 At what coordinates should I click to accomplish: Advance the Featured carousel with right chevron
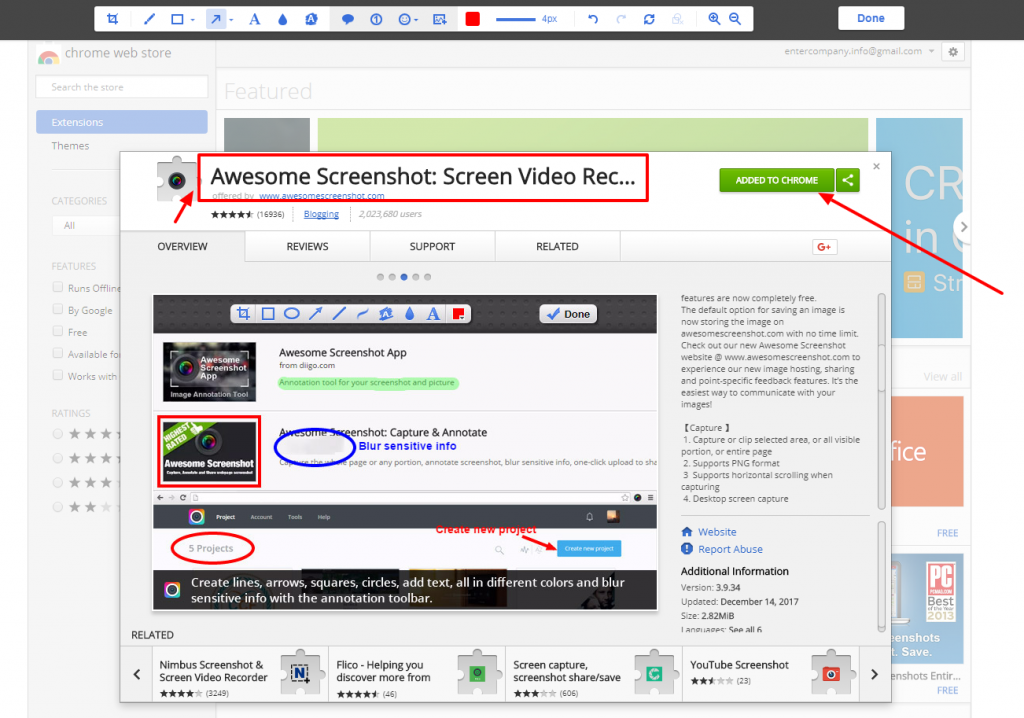(x=963, y=227)
